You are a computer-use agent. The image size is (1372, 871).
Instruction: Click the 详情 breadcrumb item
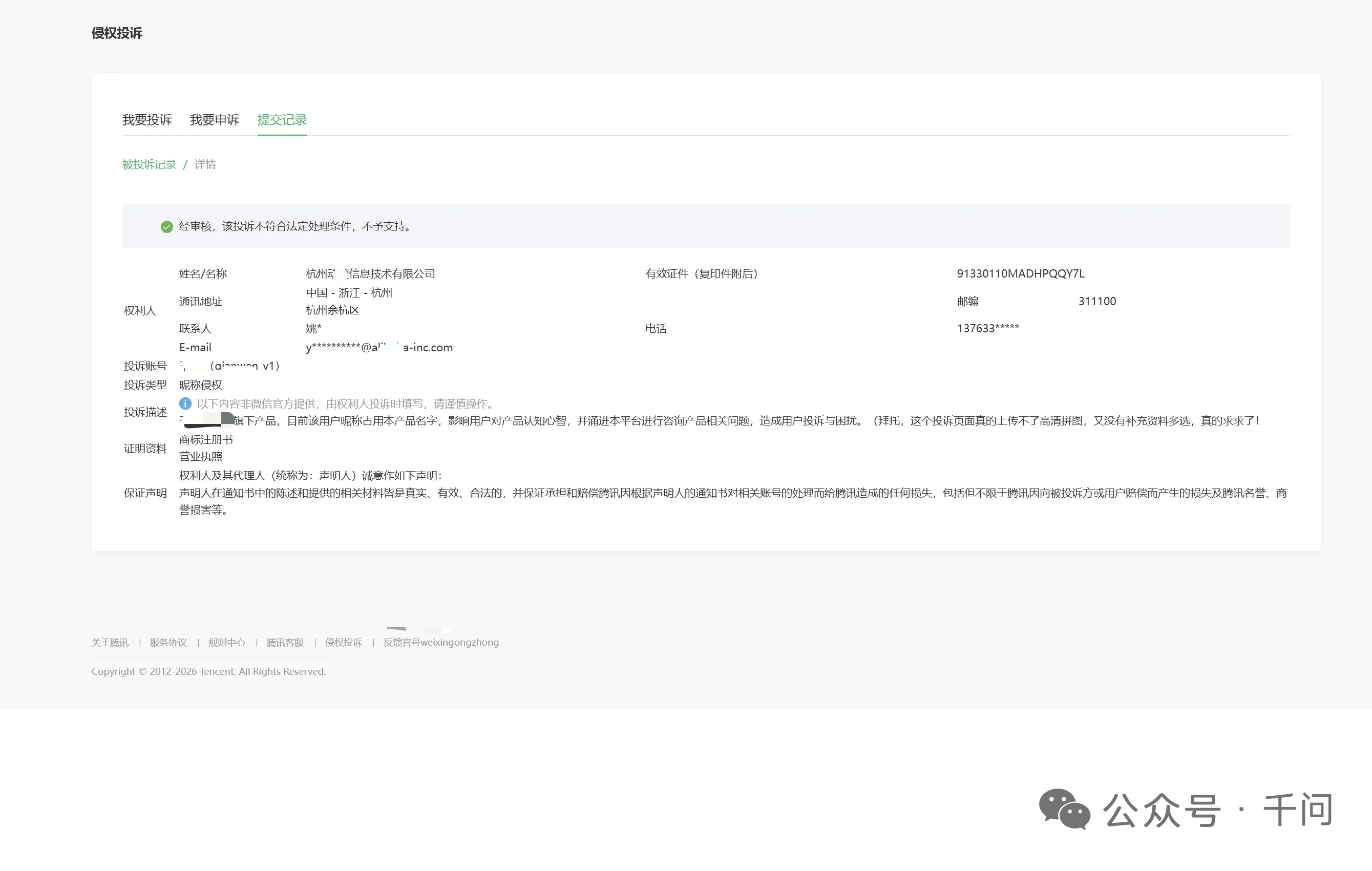[205, 164]
